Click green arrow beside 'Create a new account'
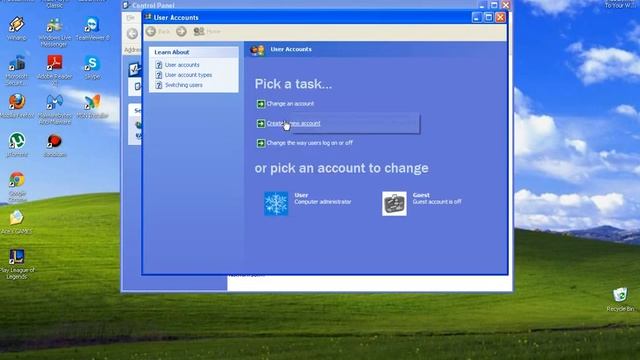The width and height of the screenshot is (640, 360). click(261, 123)
